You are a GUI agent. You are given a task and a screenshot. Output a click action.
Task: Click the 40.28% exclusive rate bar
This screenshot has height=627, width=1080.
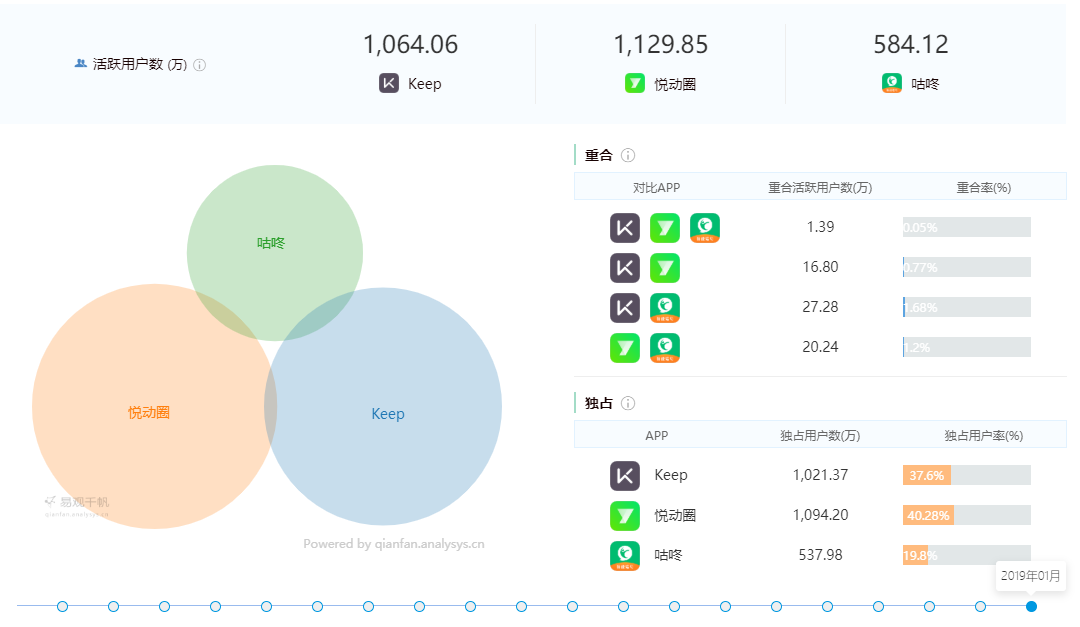tap(966, 515)
